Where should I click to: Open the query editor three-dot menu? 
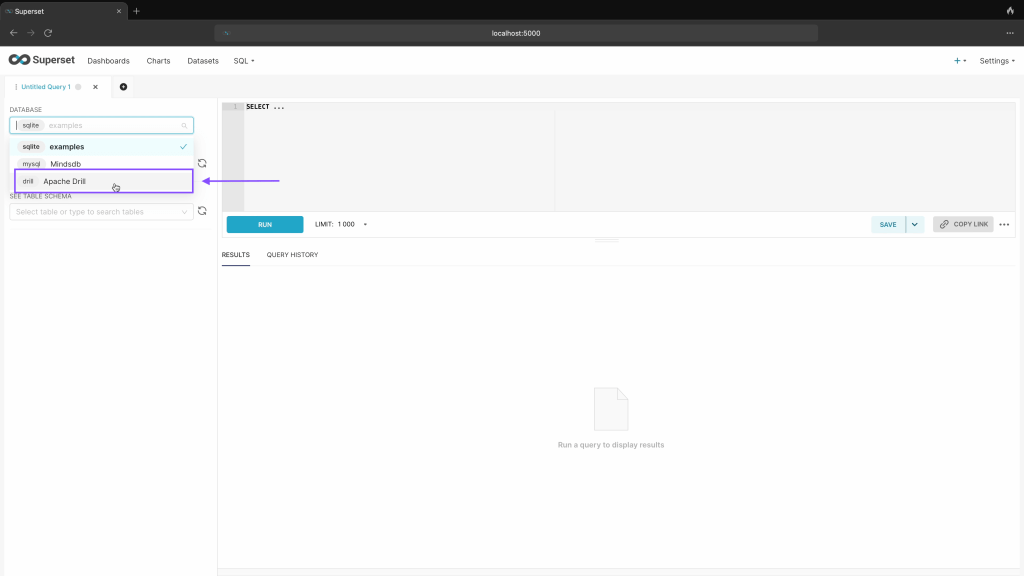click(1004, 225)
